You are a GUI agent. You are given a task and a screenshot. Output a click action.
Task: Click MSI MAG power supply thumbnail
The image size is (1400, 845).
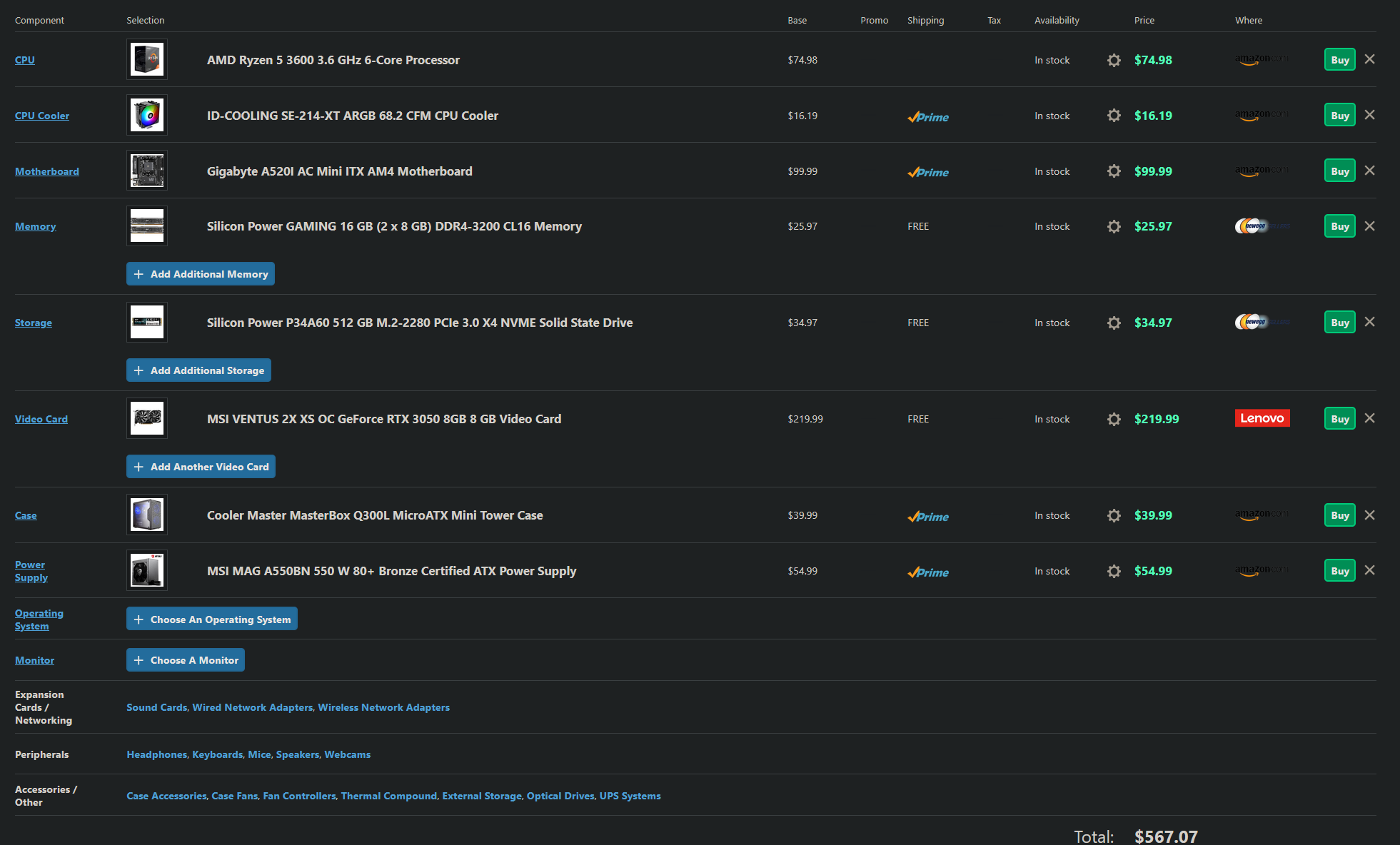(147, 570)
